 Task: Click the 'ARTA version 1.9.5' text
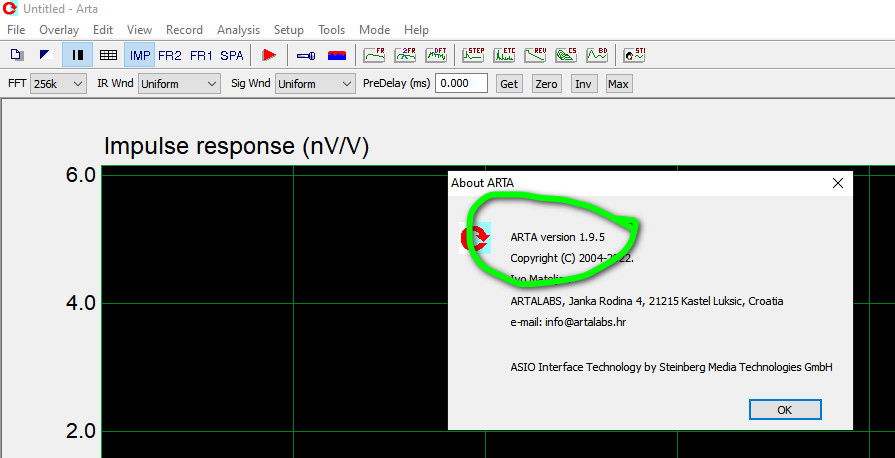pos(558,237)
